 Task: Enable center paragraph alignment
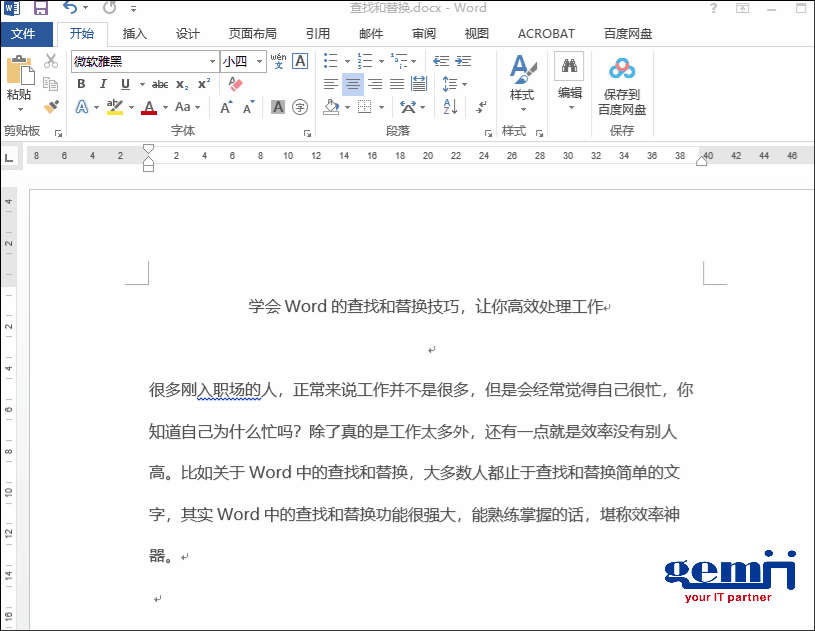coord(353,83)
